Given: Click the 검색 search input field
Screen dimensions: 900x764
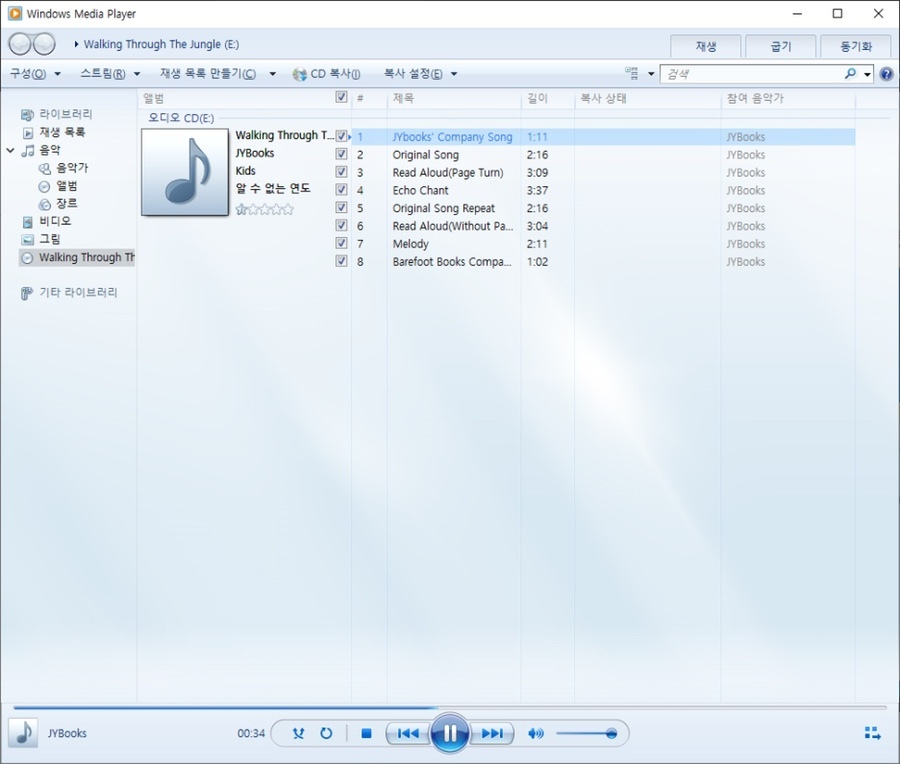Looking at the screenshot, I should [x=752, y=73].
